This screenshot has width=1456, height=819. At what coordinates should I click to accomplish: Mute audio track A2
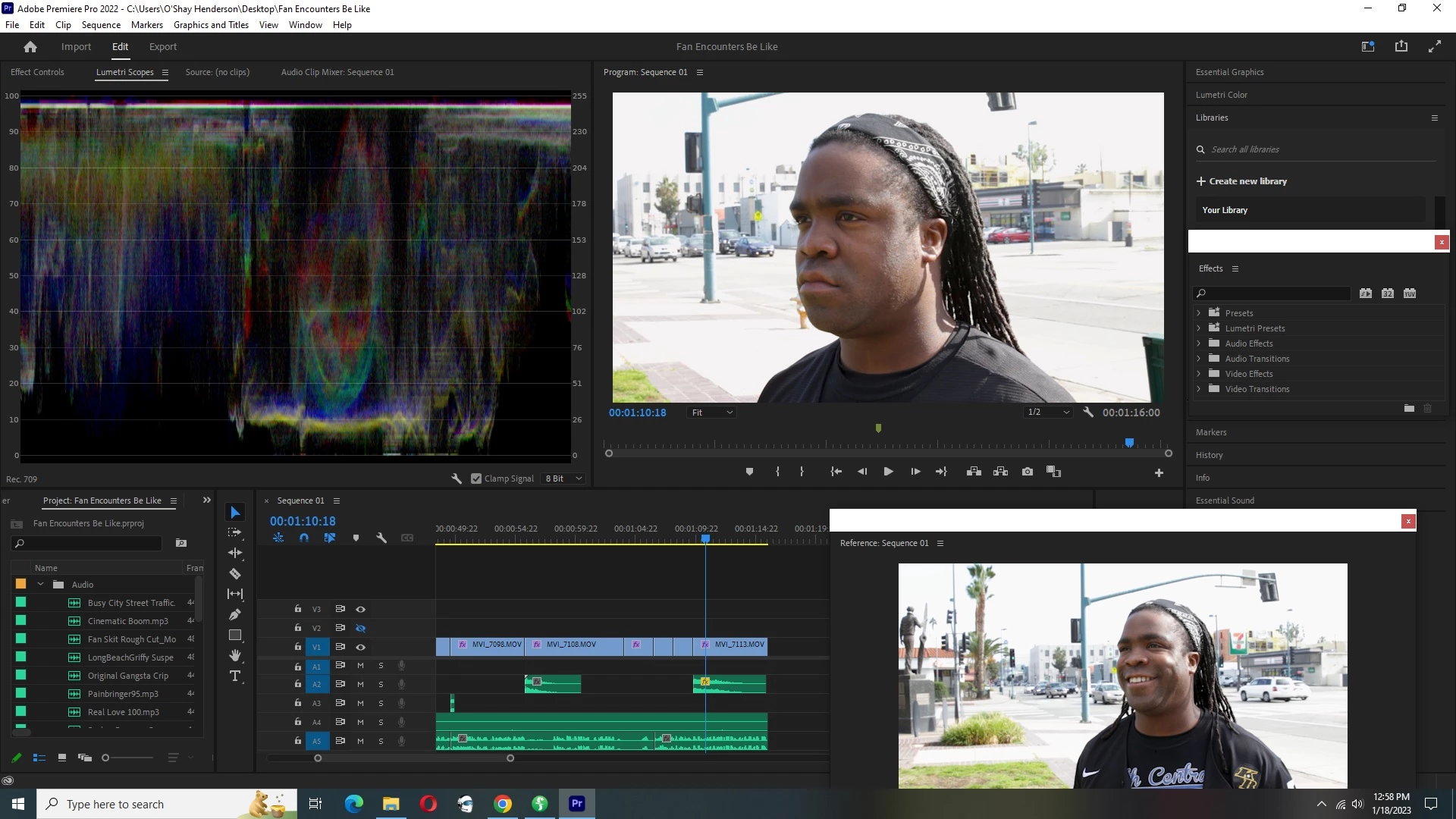coord(361,684)
